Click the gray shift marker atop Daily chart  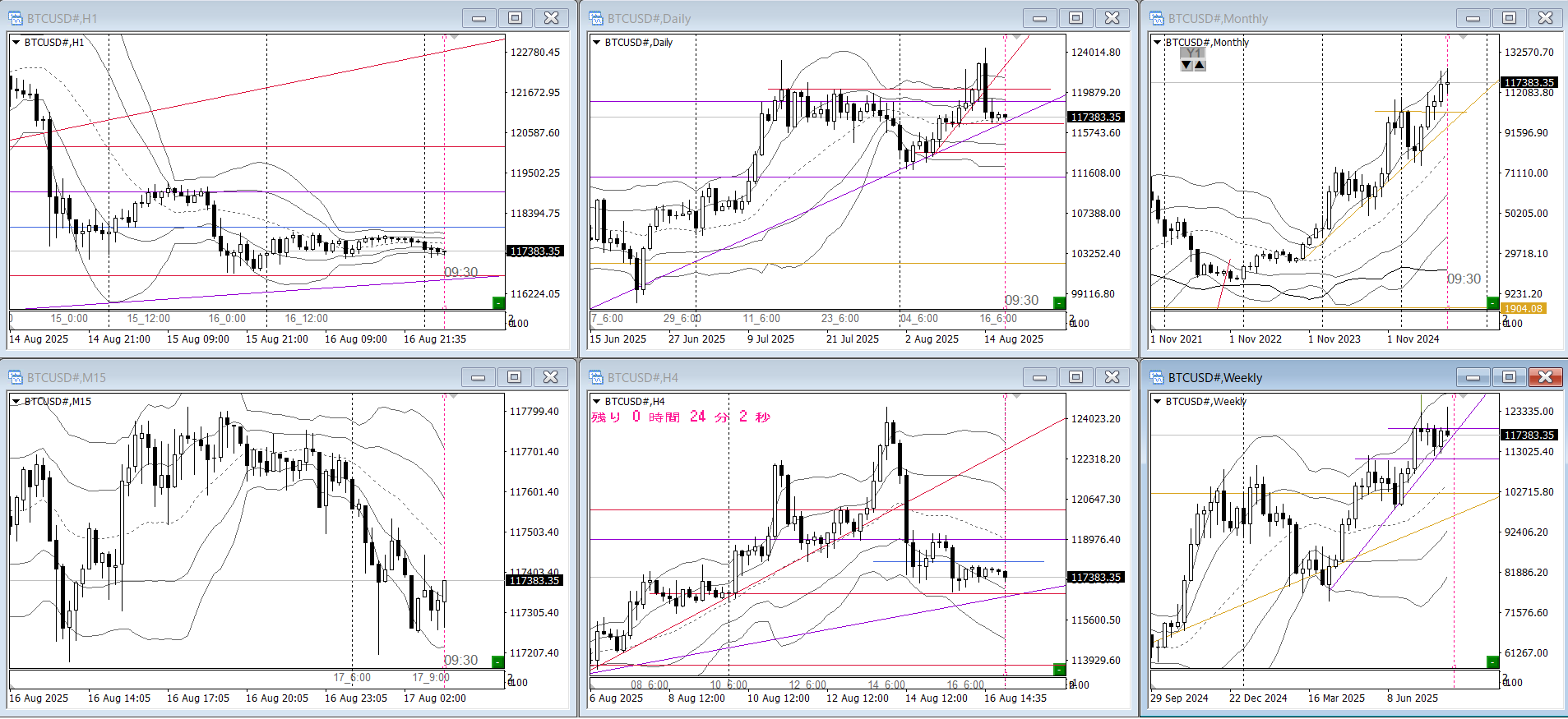pos(1016,37)
